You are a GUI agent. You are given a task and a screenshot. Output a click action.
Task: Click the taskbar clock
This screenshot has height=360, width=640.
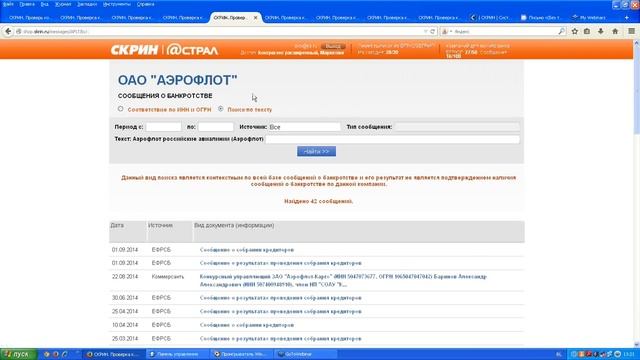[x=629, y=354]
